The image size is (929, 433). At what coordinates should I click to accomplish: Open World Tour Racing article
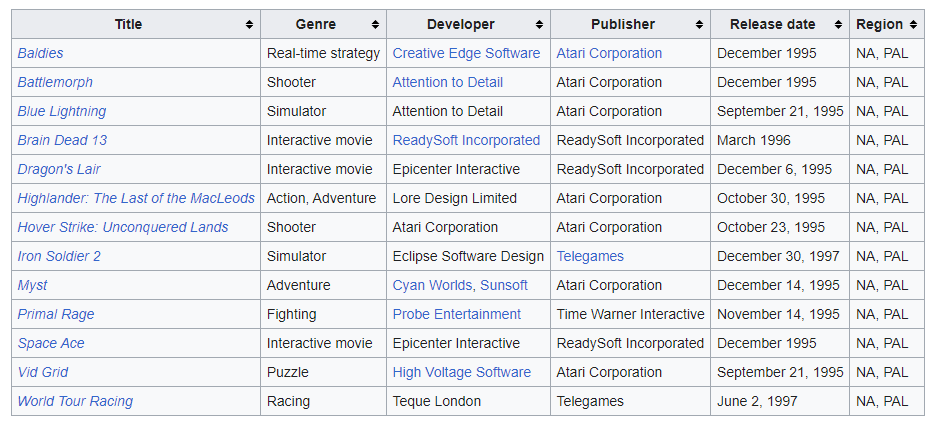pos(75,402)
